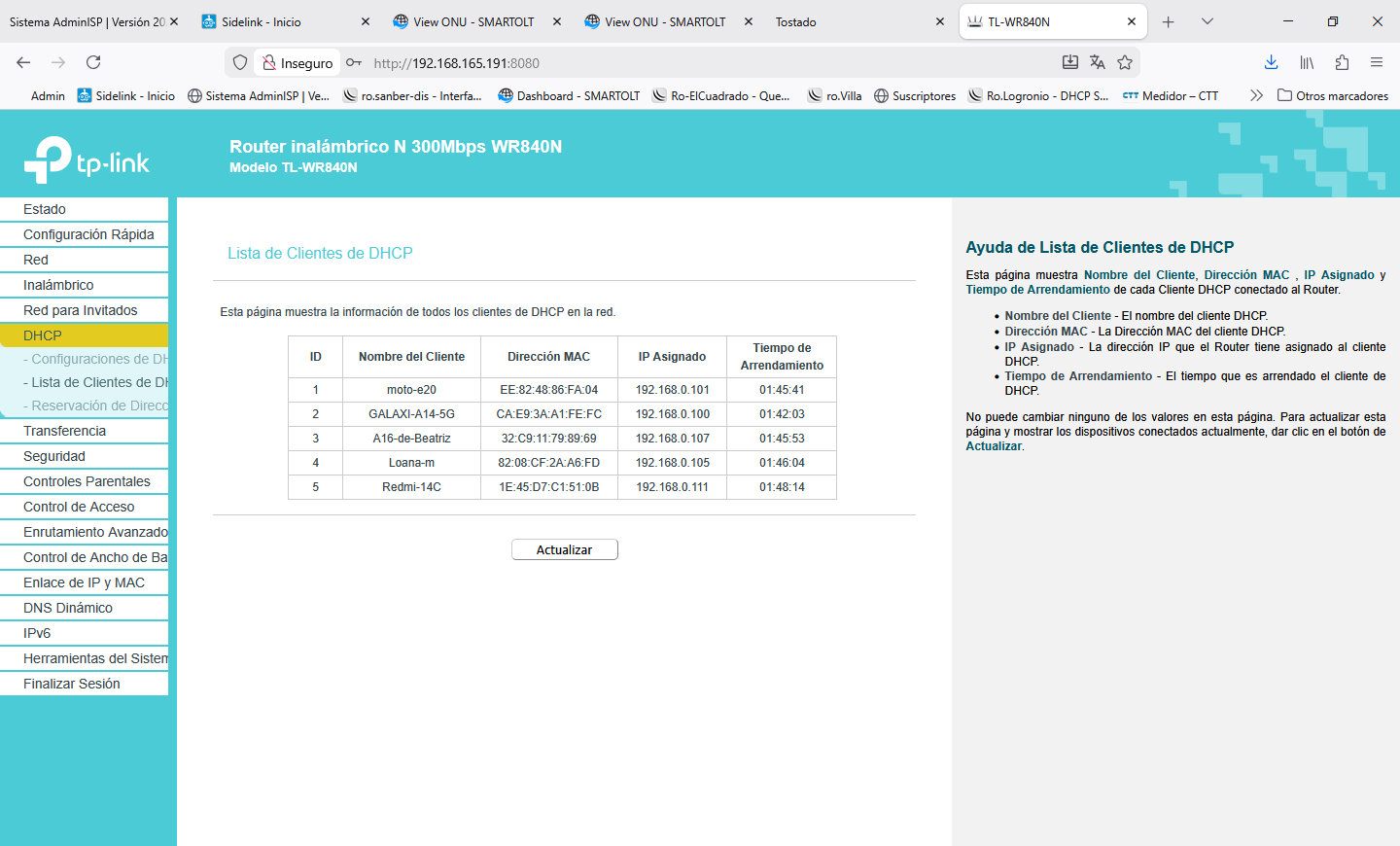Open the Firefox hamburger menu
This screenshot has height=846, width=1400.
click(1377, 62)
